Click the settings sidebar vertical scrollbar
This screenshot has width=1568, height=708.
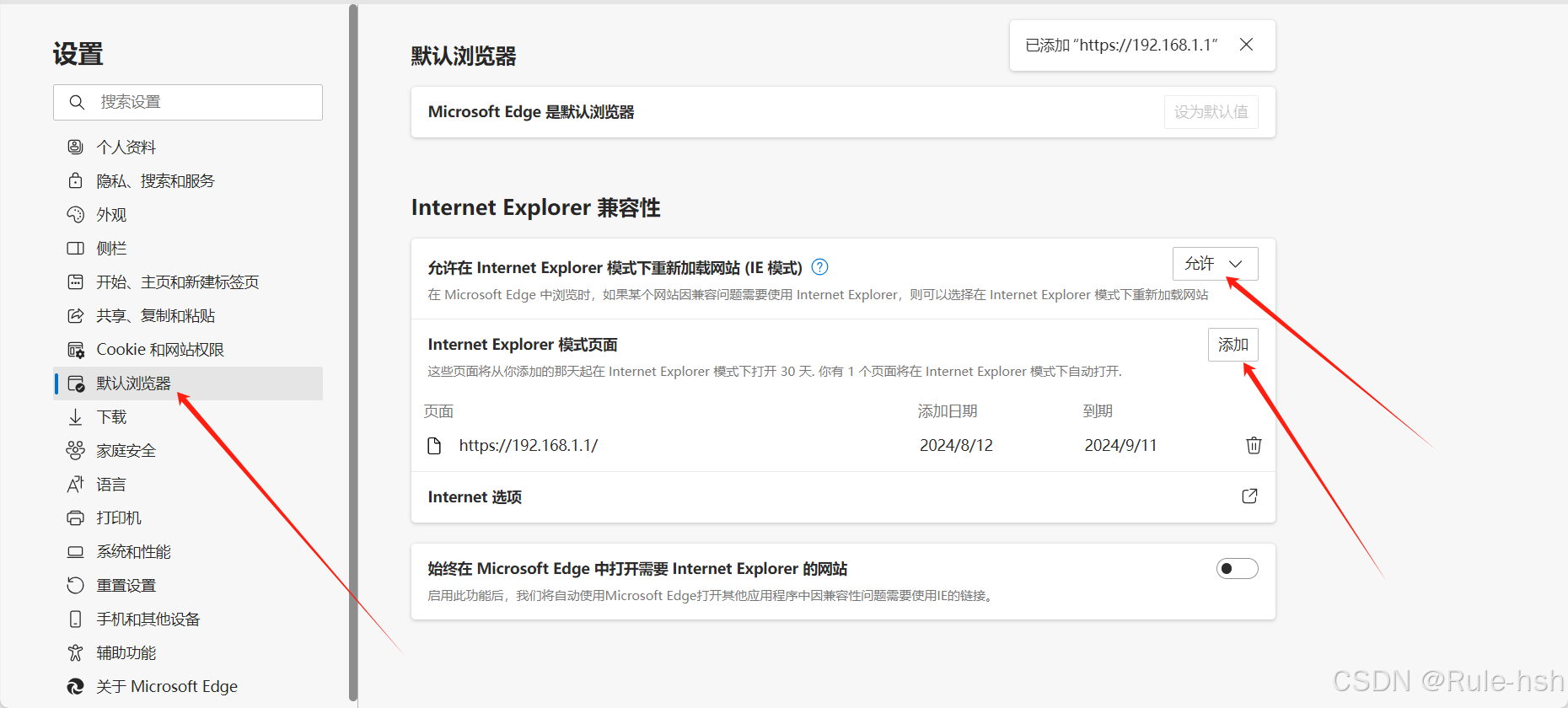[353, 352]
